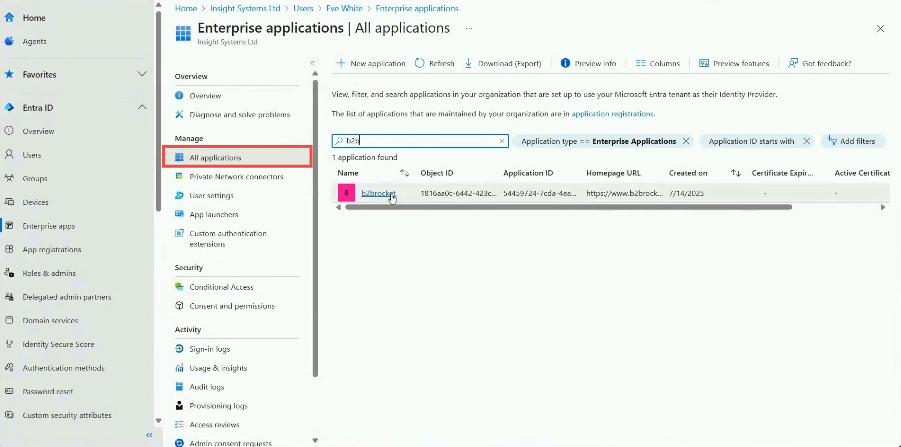Sort the table by the Name column
This screenshot has height=447, width=901.
[405, 173]
